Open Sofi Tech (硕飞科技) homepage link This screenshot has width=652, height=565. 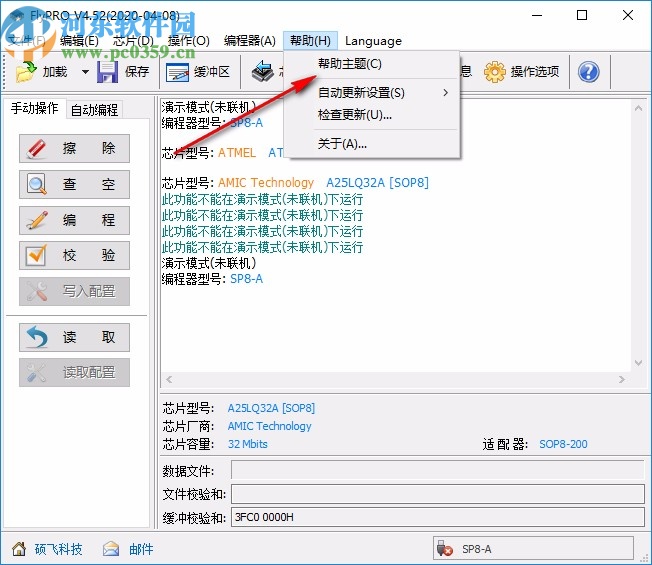pyautogui.click(x=58, y=549)
